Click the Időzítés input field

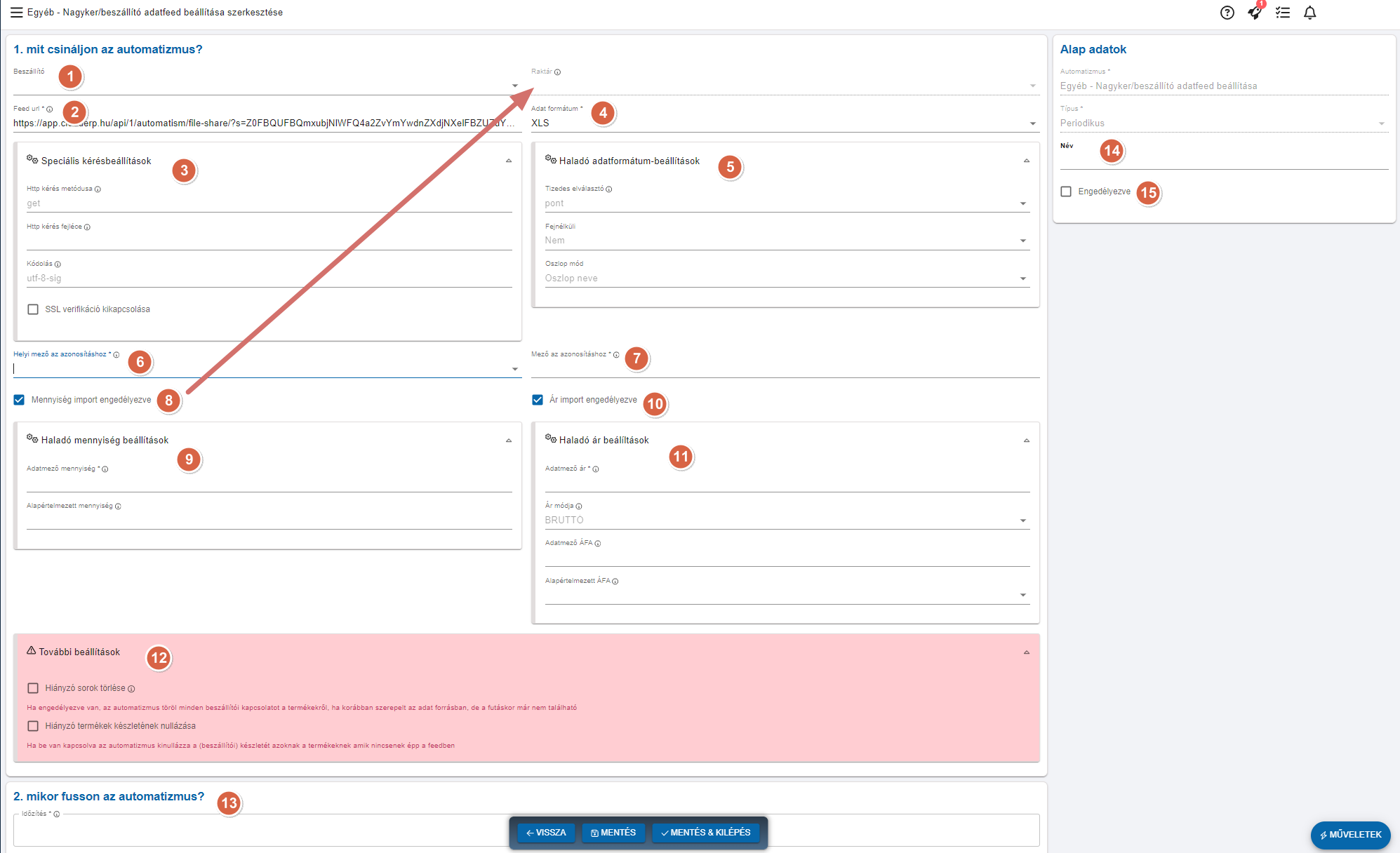point(526,831)
